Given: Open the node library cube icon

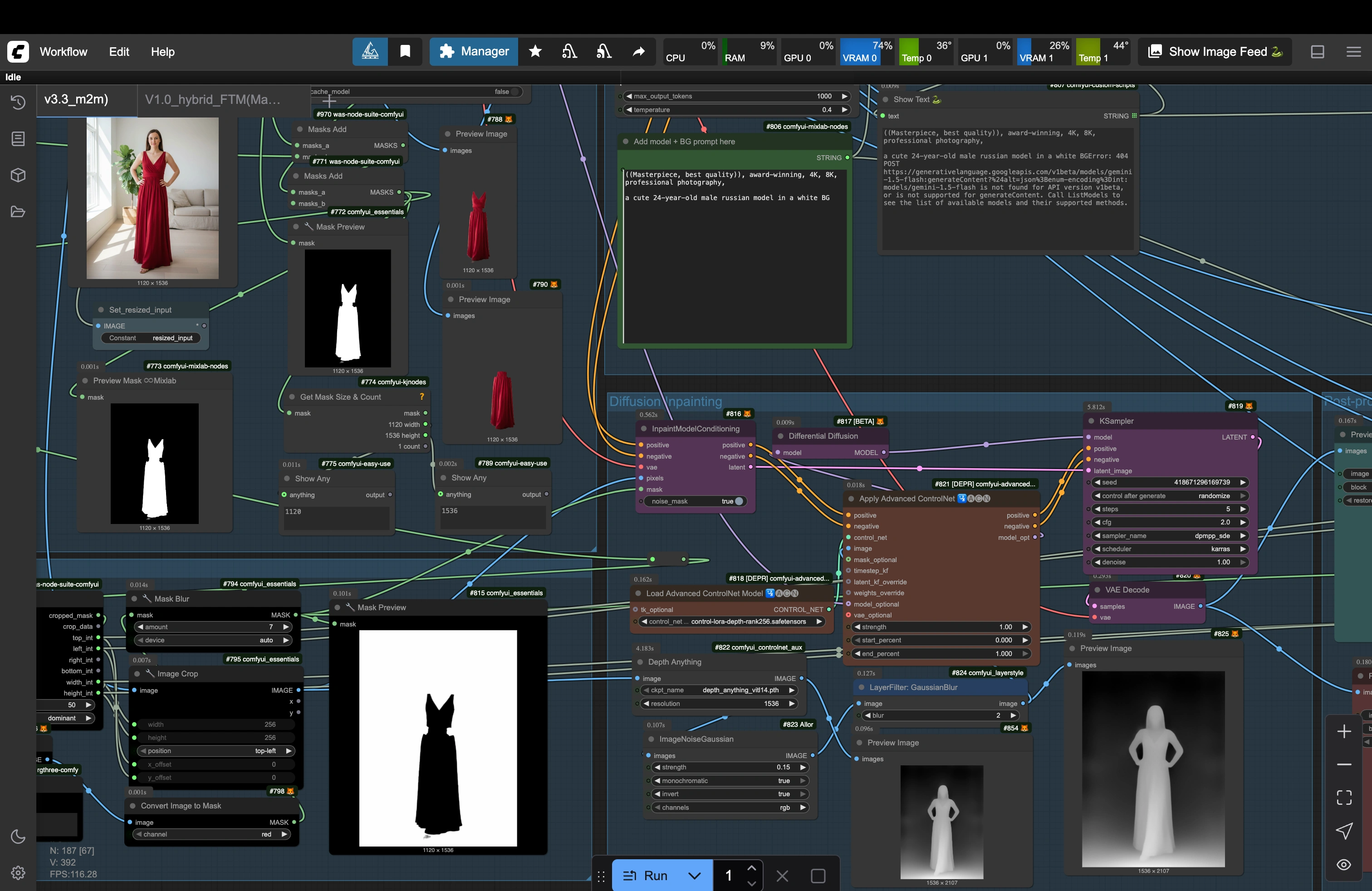Looking at the screenshot, I should [x=18, y=175].
